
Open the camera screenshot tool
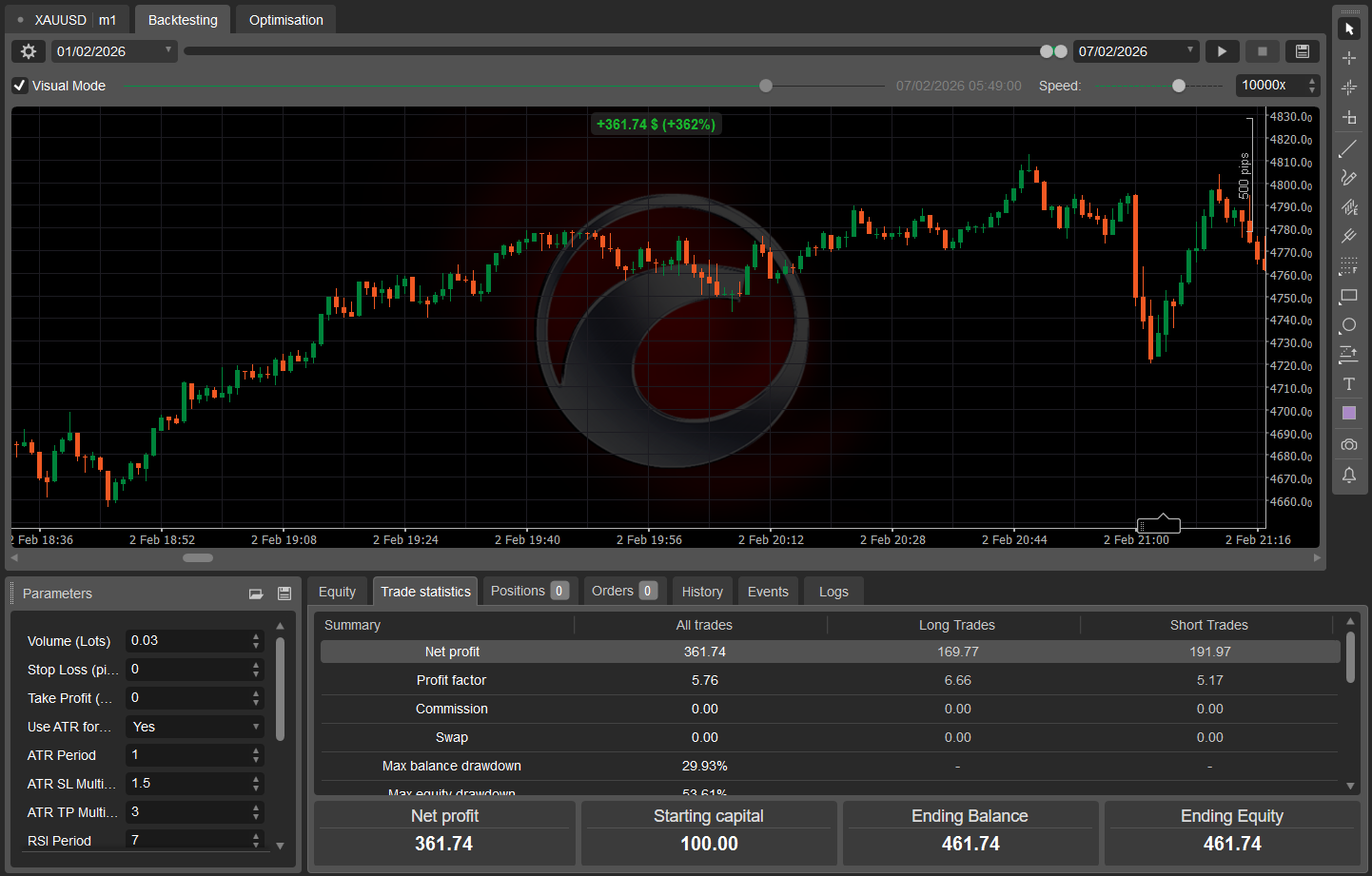pyautogui.click(x=1349, y=444)
